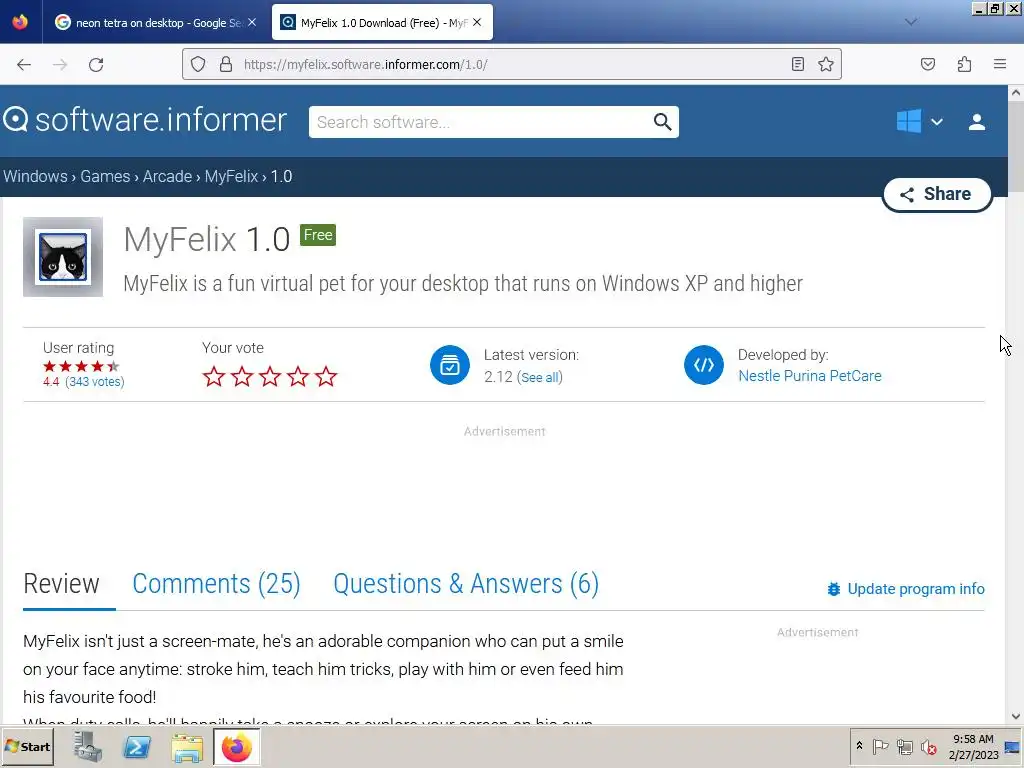This screenshot has height=768, width=1024.
Task: Rate one star in Your vote
Action: click(x=214, y=376)
